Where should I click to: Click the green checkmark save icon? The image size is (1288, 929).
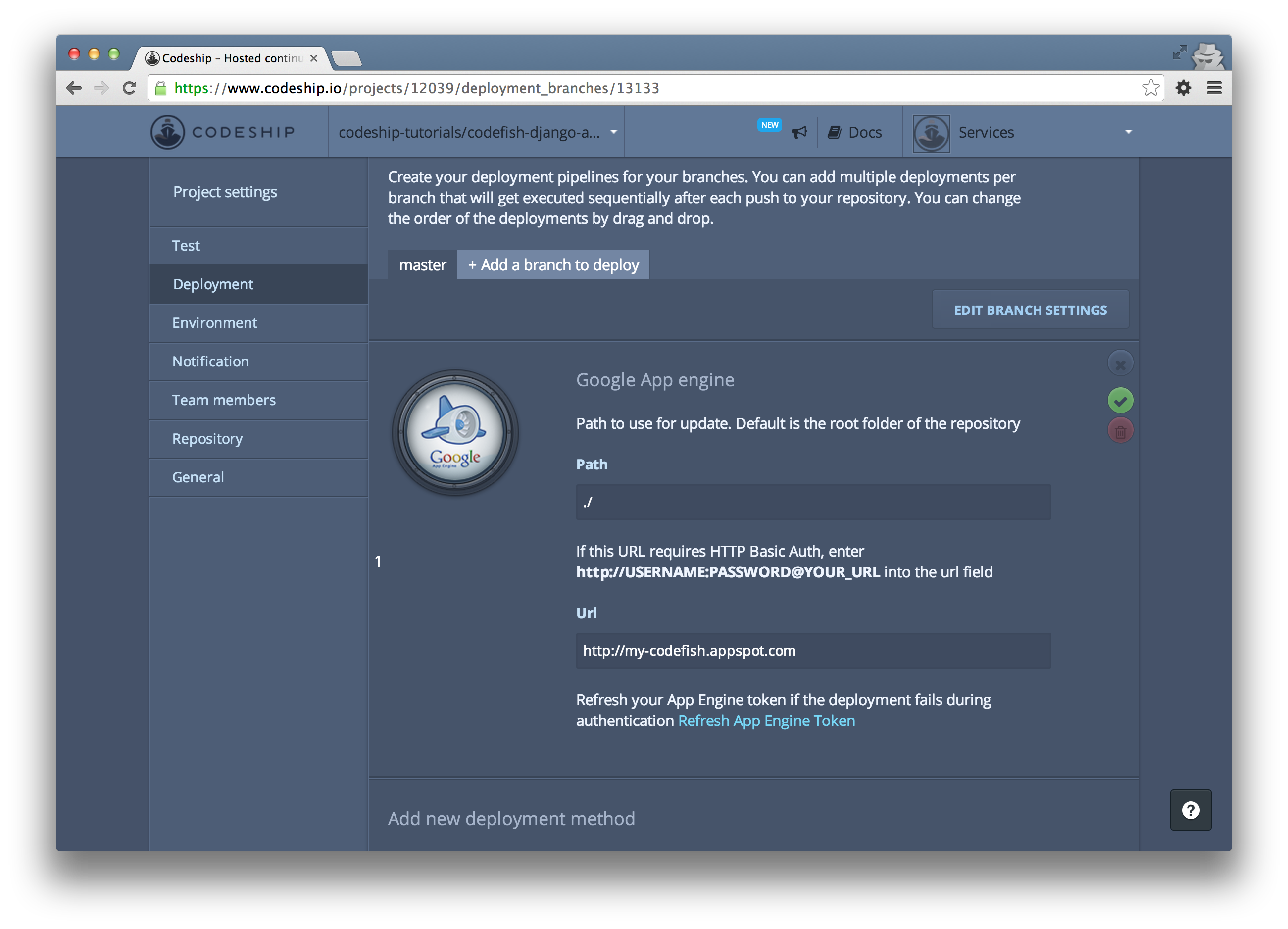coord(1120,401)
